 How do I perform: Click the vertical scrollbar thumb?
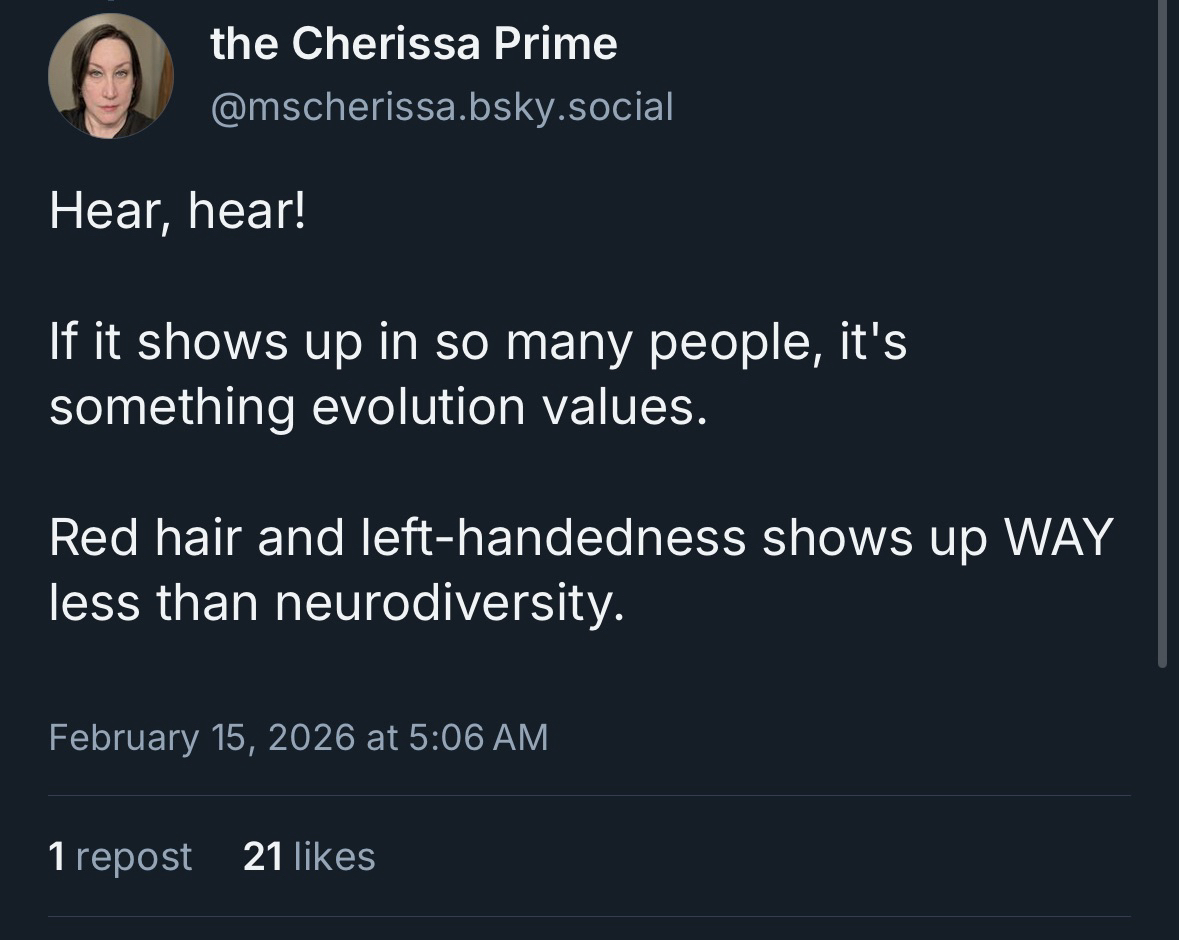(x=1161, y=330)
